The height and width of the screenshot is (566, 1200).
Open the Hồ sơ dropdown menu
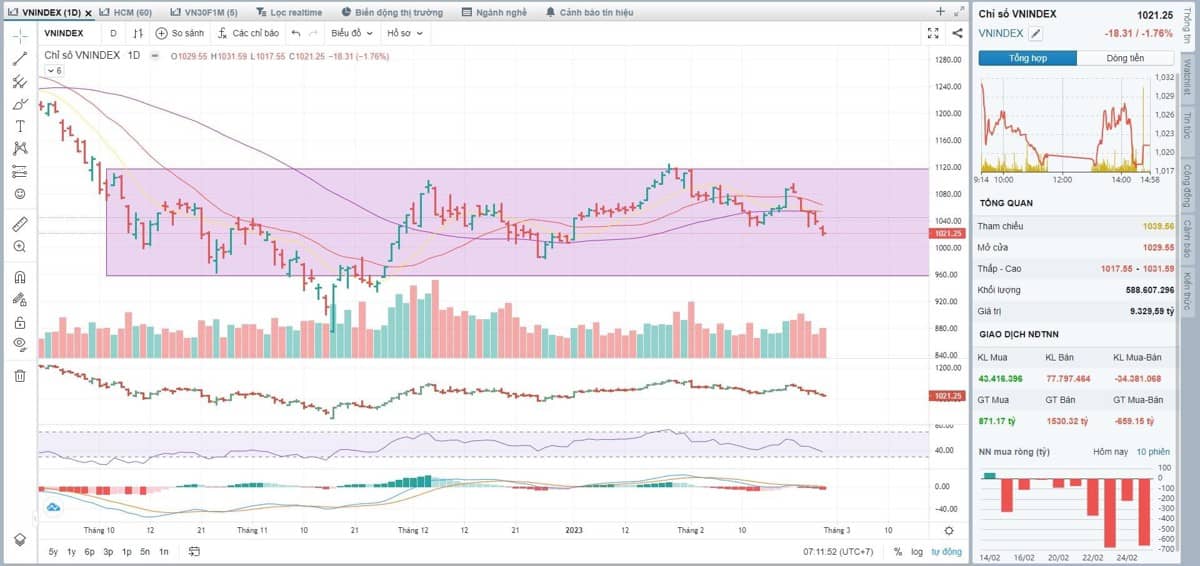point(405,33)
